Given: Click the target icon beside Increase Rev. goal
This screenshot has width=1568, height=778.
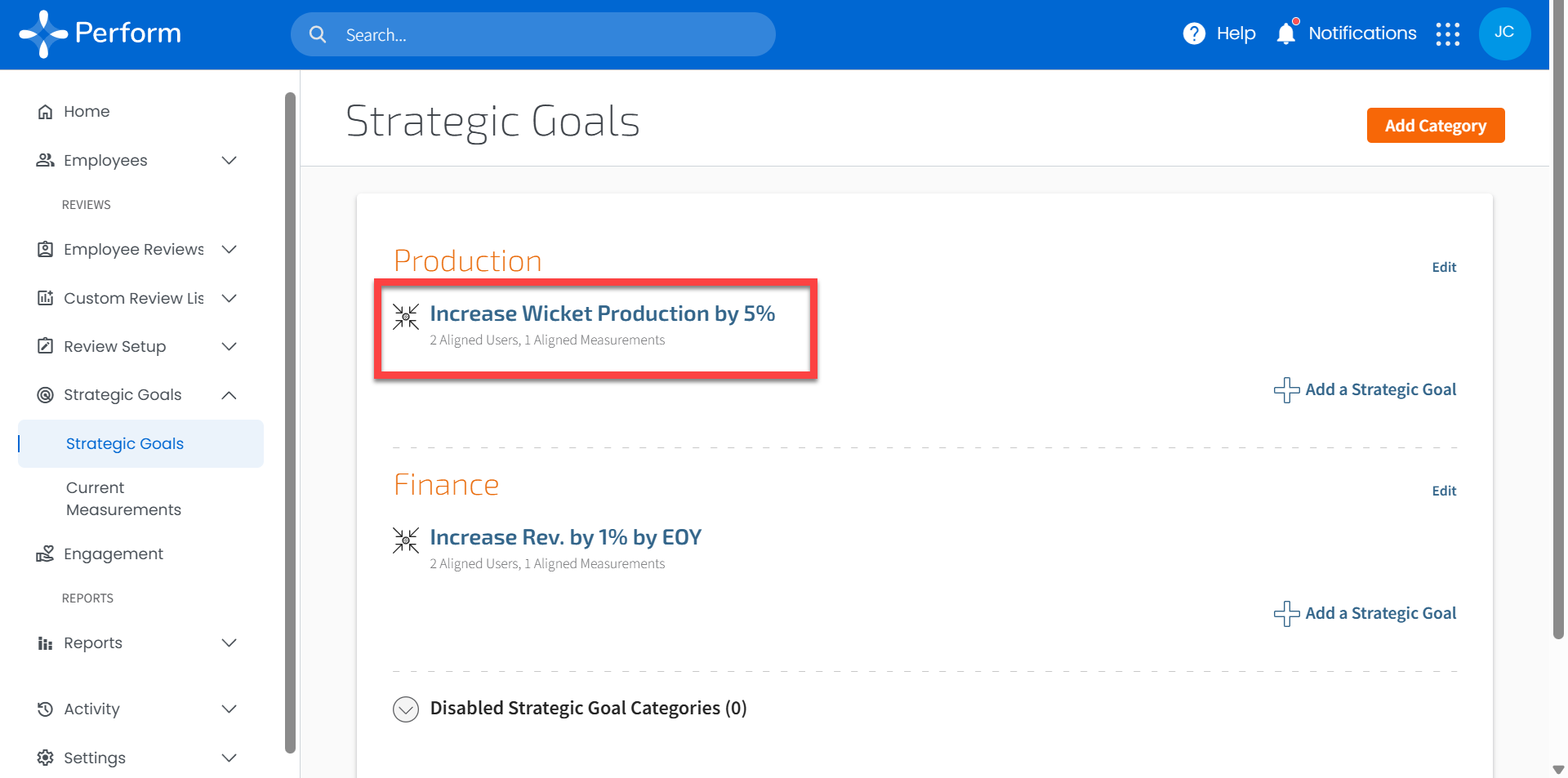Looking at the screenshot, I should pos(406,540).
